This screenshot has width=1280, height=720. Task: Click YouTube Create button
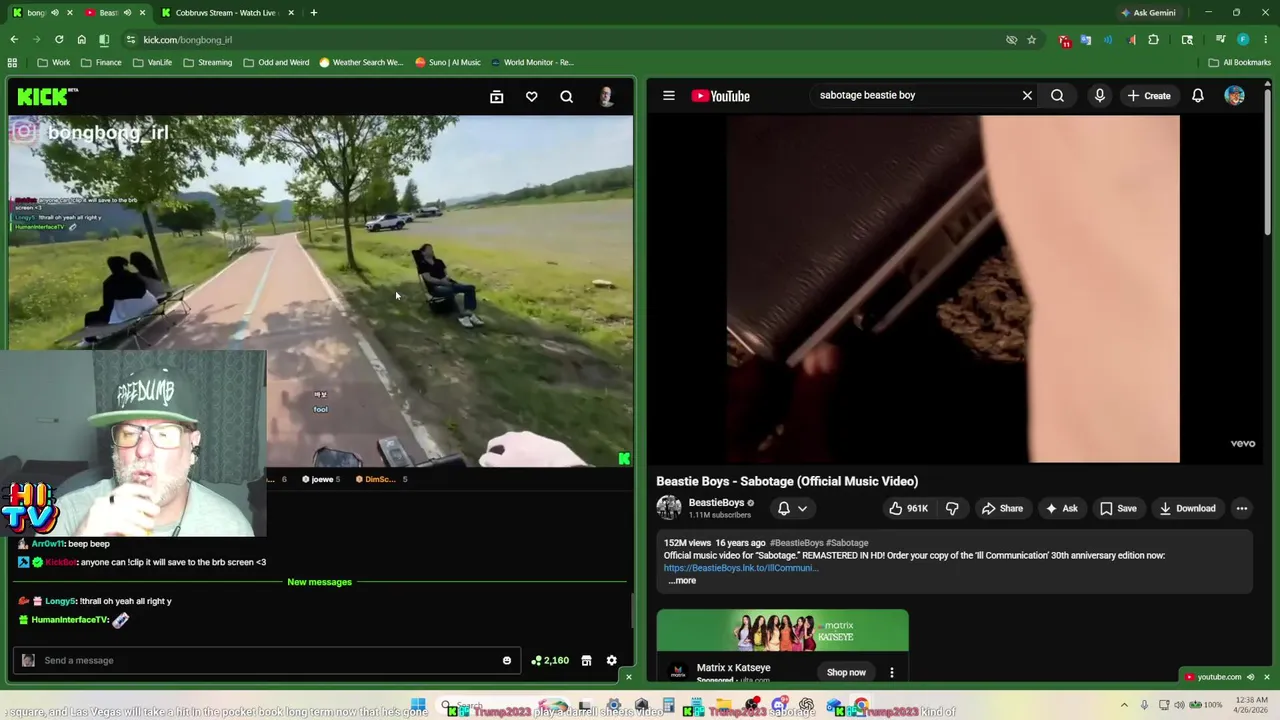tap(1148, 96)
